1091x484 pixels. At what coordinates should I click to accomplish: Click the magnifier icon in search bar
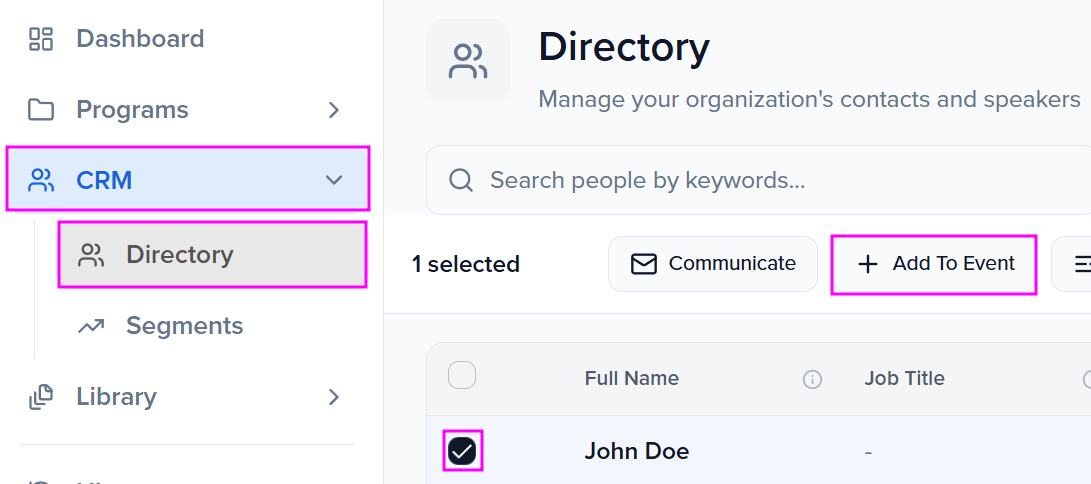coord(461,180)
